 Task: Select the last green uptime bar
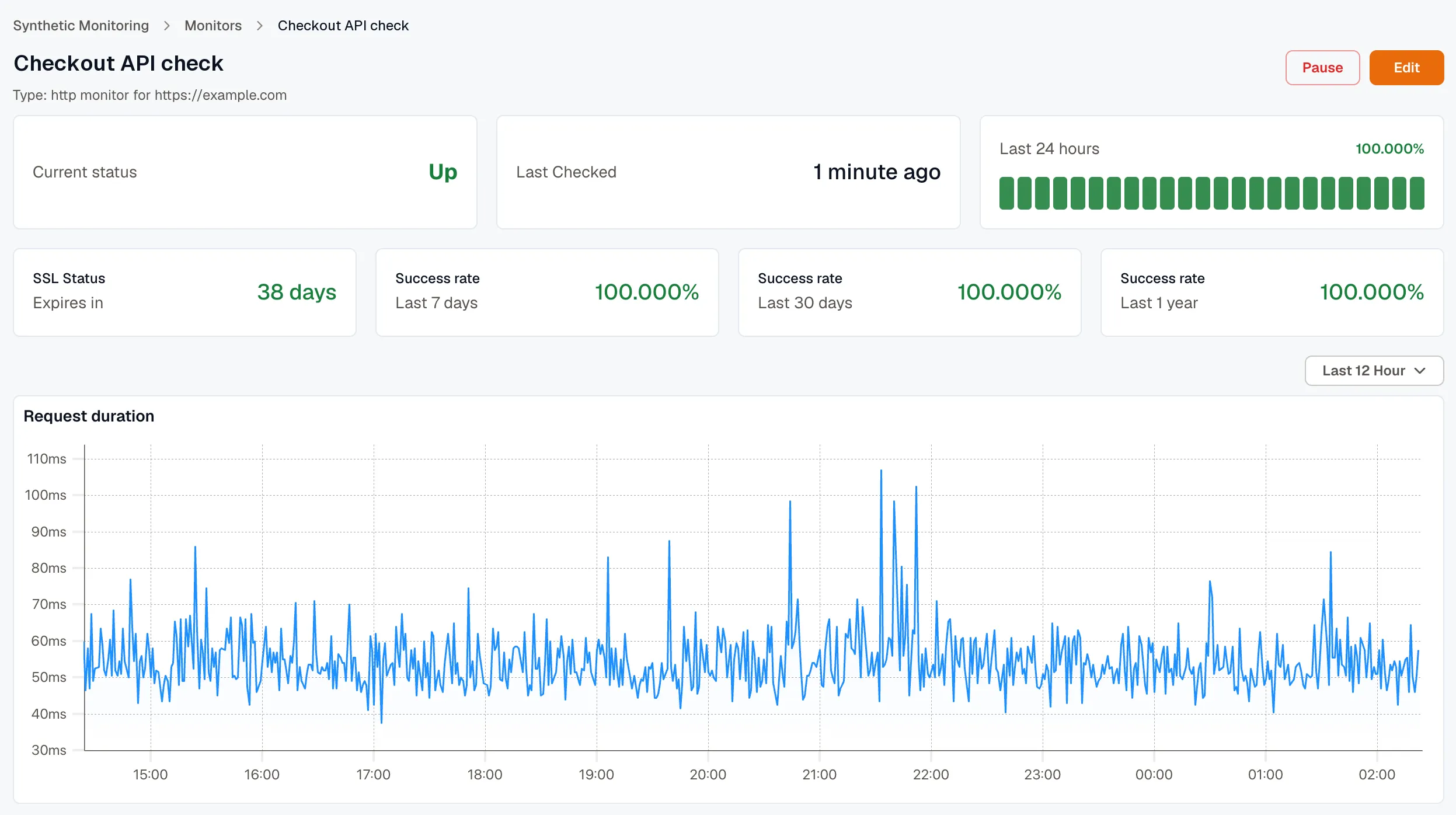tap(1417, 193)
